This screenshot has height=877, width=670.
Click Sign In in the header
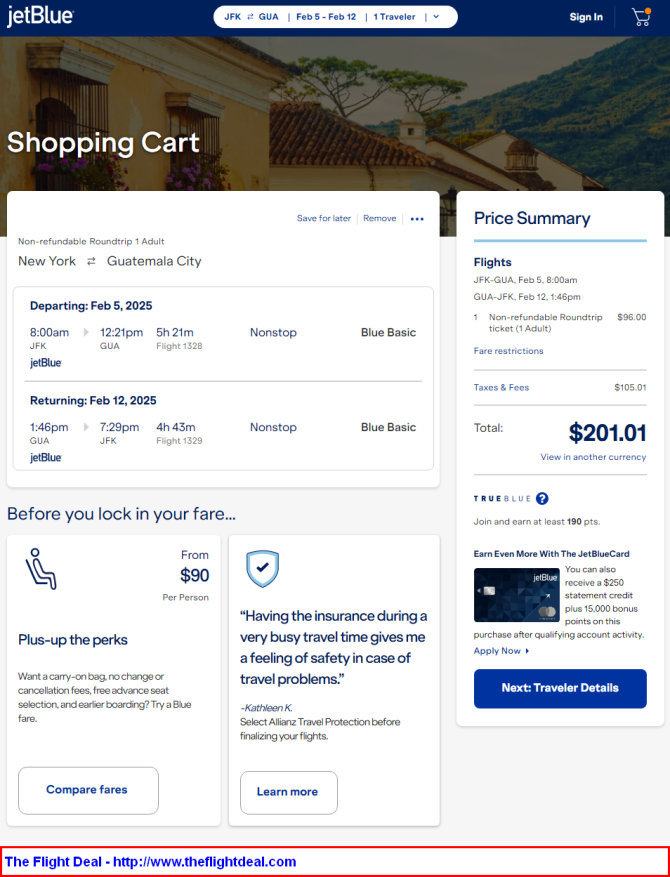[586, 17]
